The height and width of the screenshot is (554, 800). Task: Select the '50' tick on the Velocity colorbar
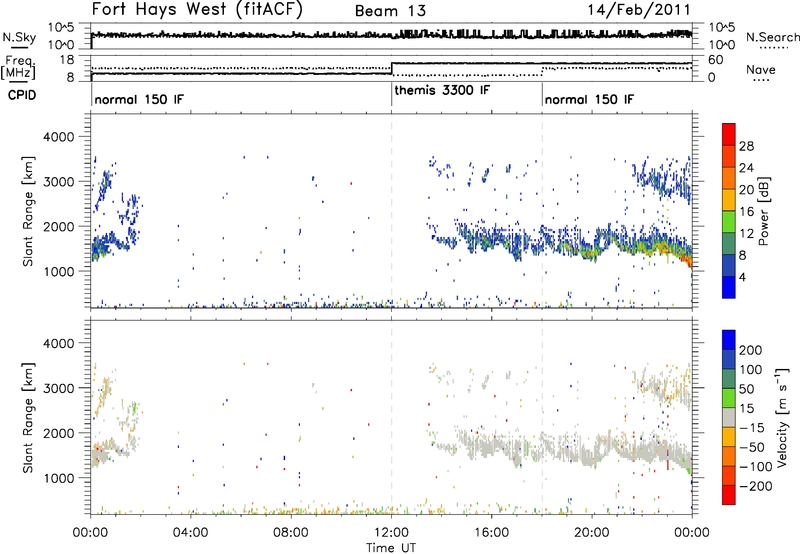click(x=746, y=389)
